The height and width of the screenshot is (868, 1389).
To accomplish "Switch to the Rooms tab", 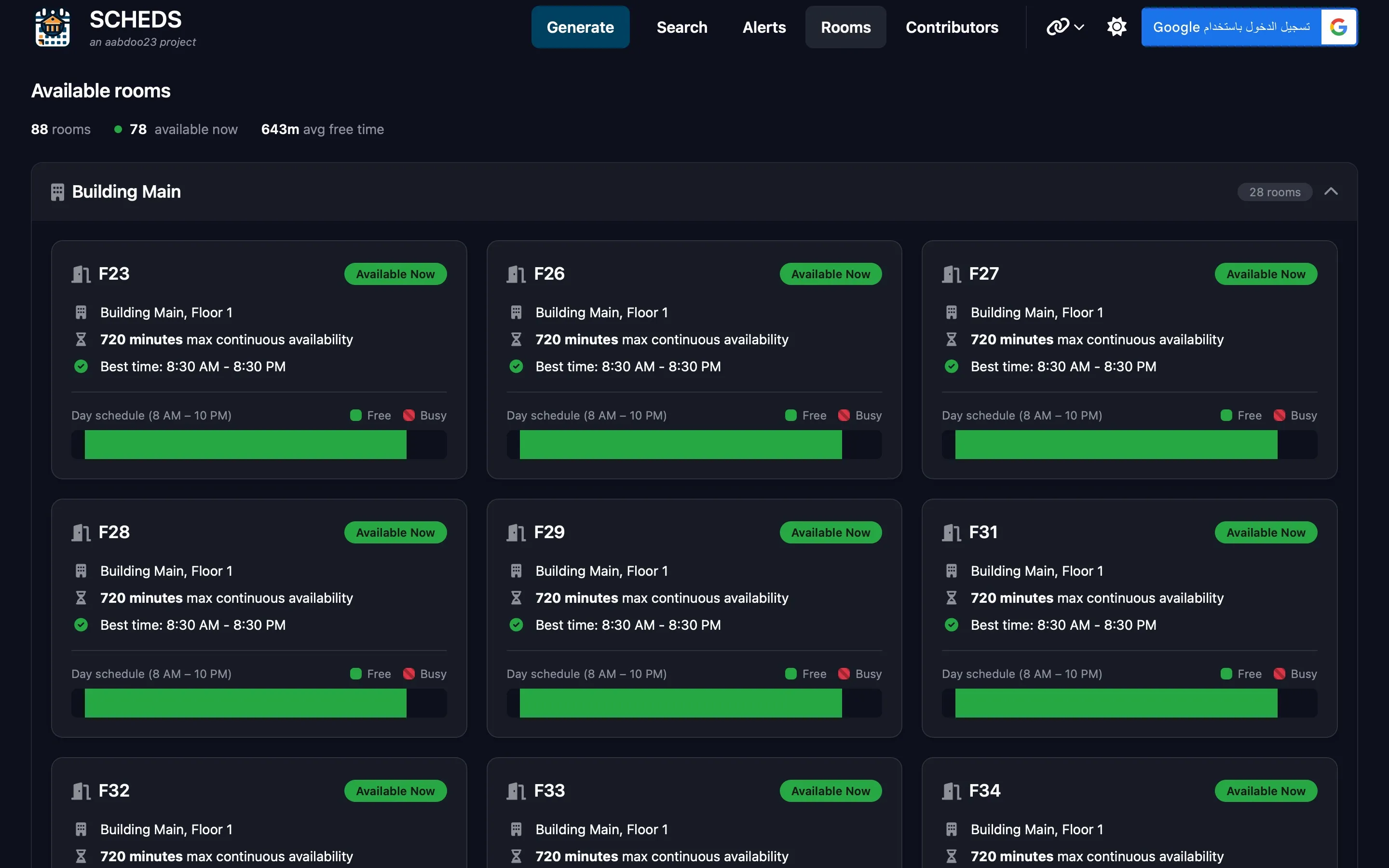I will pos(845,27).
